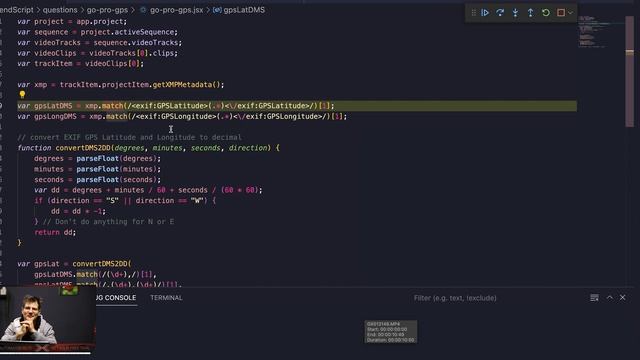Select the questions breadcrumb
The image size is (640, 360).
pos(60,10)
